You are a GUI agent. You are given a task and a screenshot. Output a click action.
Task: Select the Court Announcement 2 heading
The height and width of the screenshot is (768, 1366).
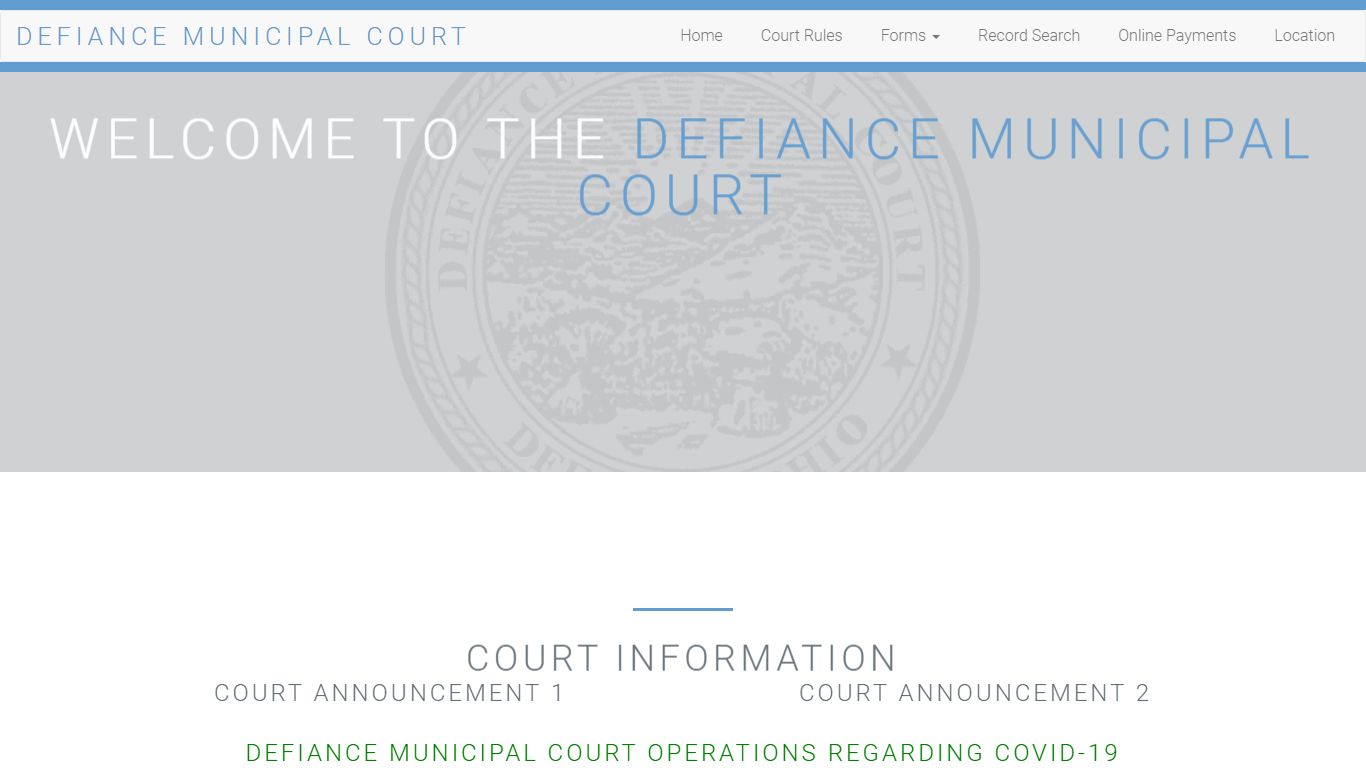coord(975,693)
